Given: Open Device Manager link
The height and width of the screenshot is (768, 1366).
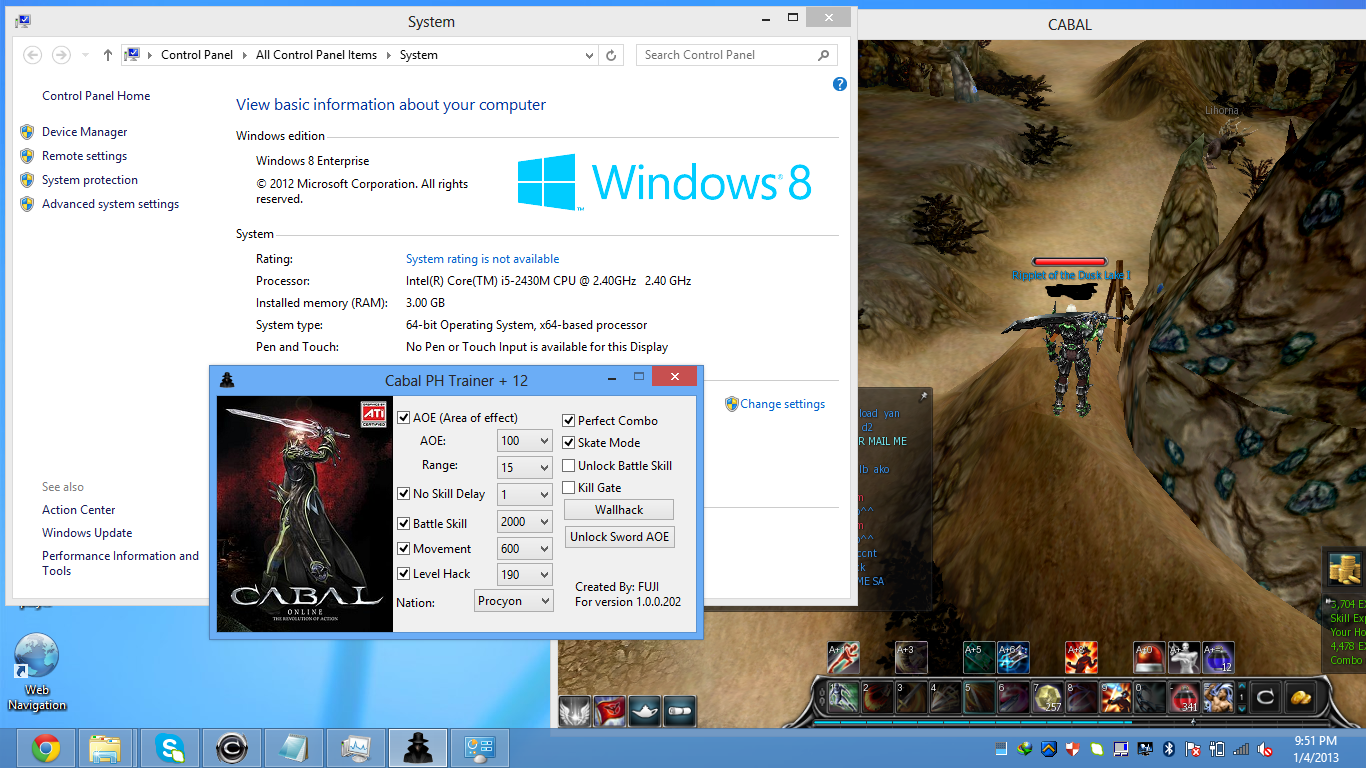Looking at the screenshot, I should click(x=85, y=132).
